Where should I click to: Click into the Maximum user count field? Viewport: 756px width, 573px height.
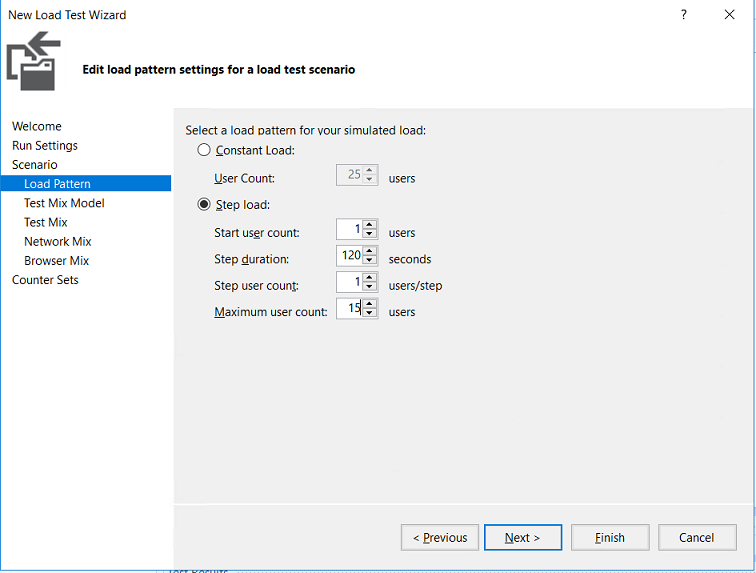(349, 311)
